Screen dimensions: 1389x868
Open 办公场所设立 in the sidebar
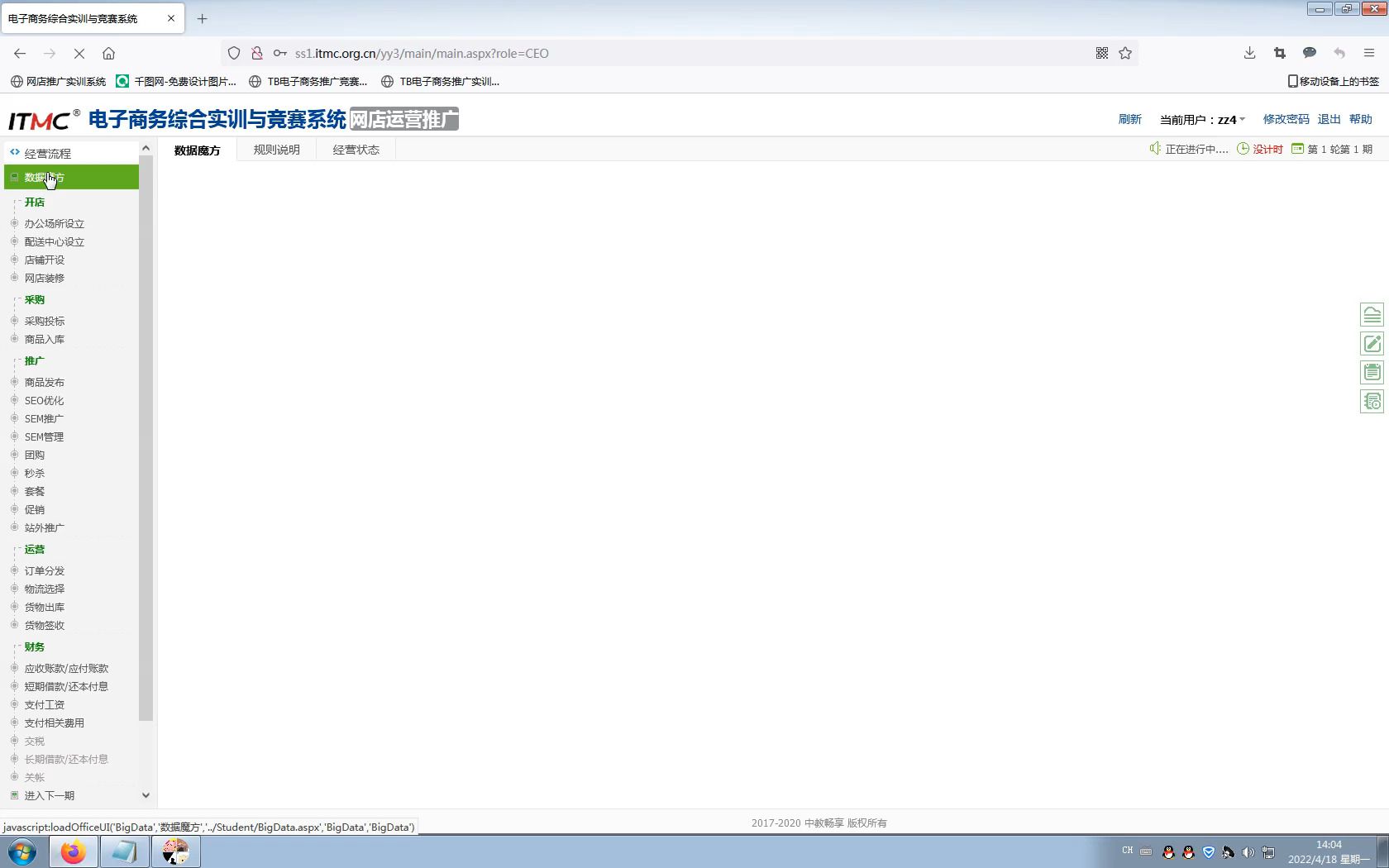tap(55, 223)
